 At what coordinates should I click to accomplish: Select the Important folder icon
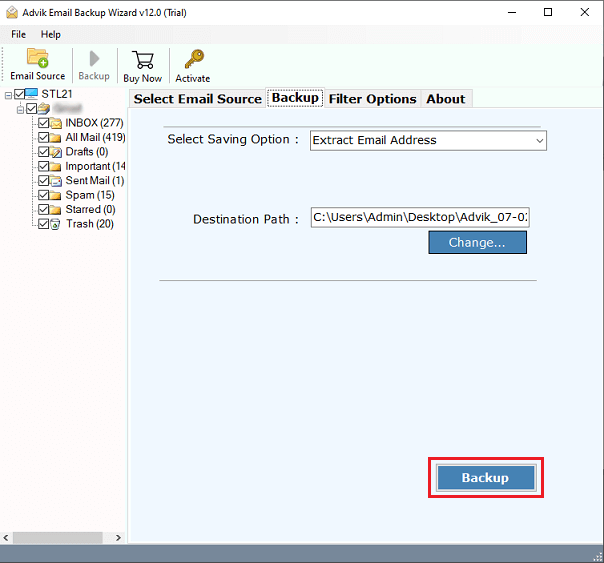pos(55,166)
